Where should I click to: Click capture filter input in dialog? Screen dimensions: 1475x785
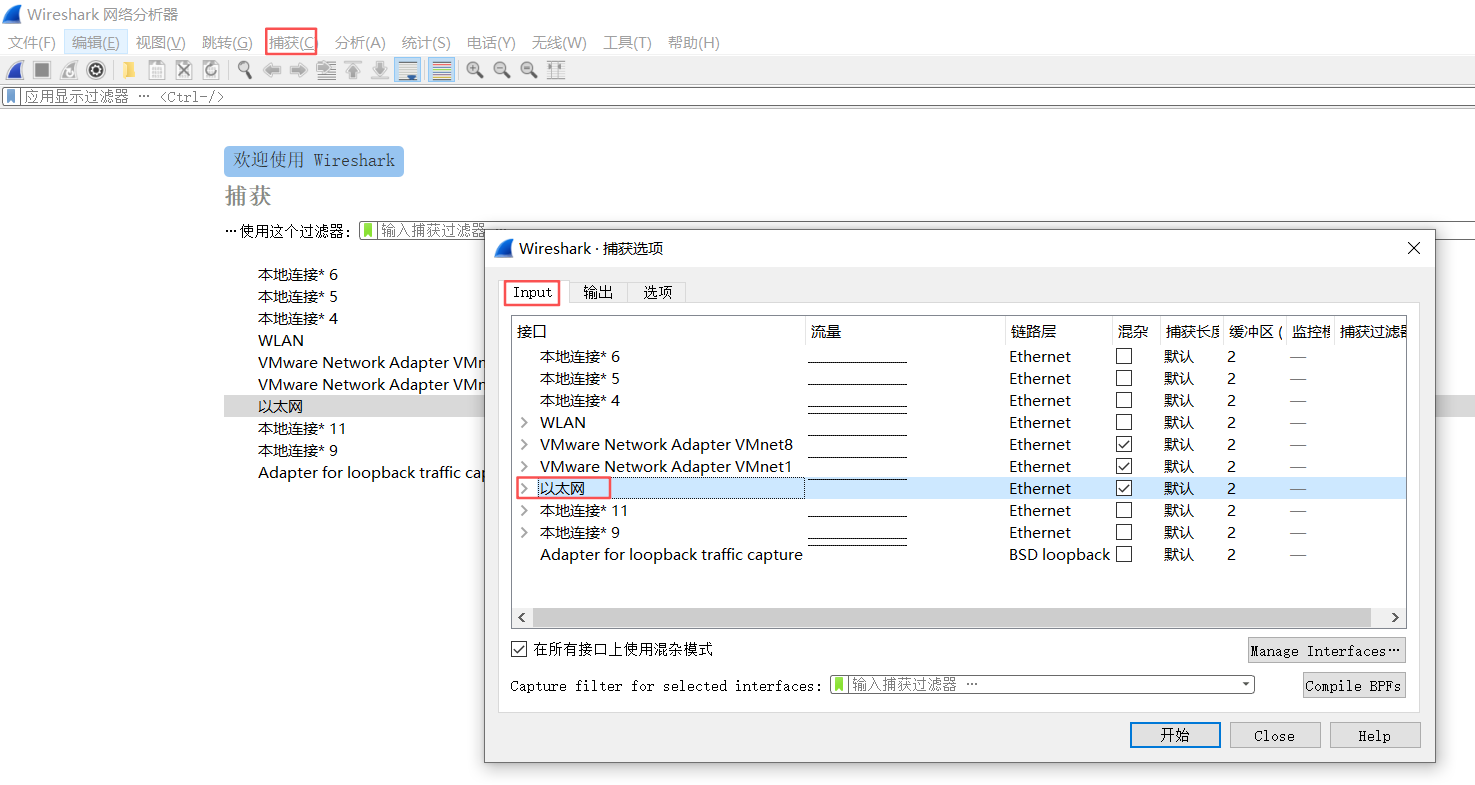1042,684
